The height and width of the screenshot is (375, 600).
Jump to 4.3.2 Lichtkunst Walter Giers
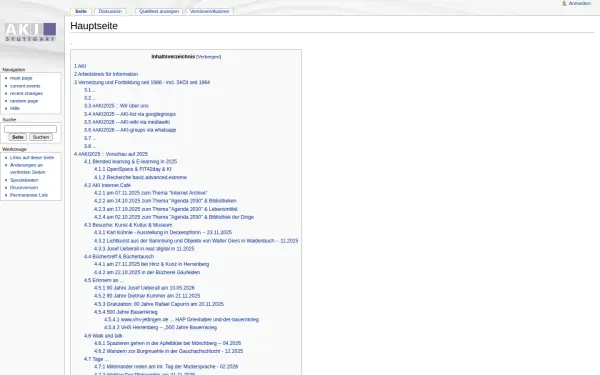point(196,241)
